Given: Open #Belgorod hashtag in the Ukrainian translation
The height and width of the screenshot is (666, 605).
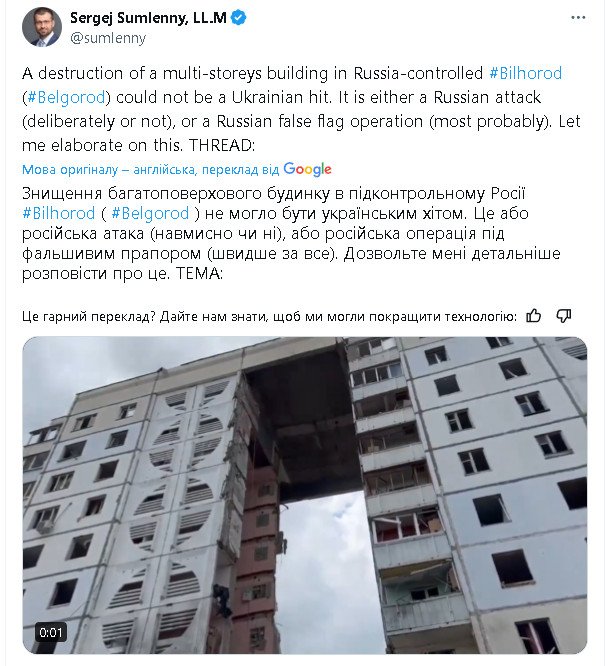Looking at the screenshot, I should pos(150,213).
